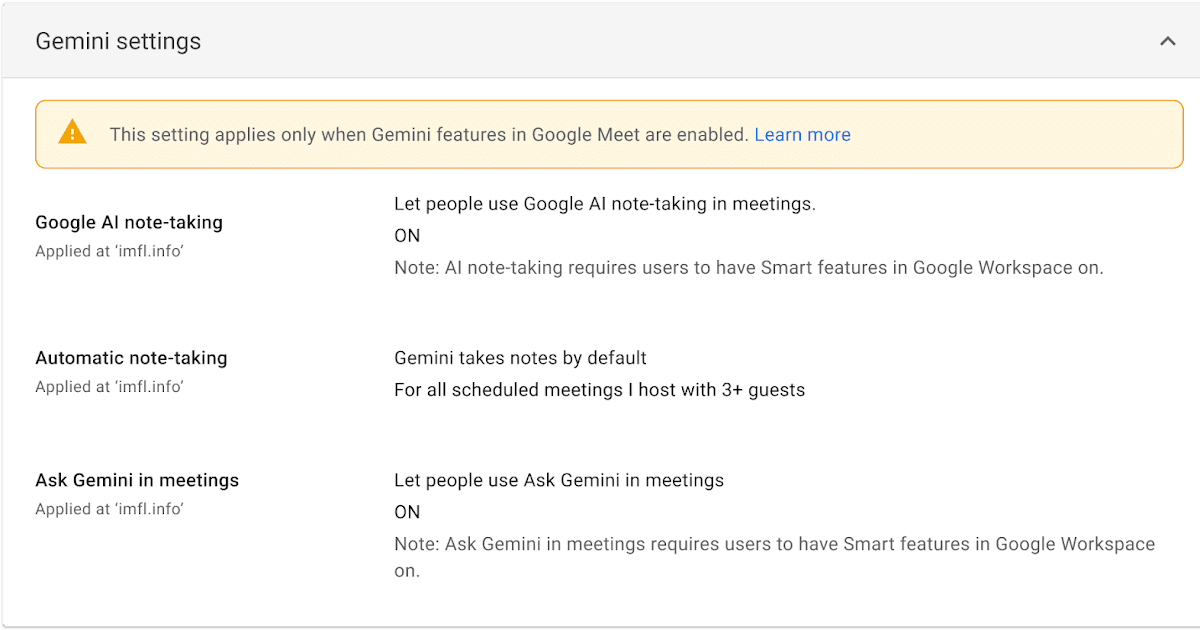Open the Ask Gemini in meetings setting

(137, 480)
